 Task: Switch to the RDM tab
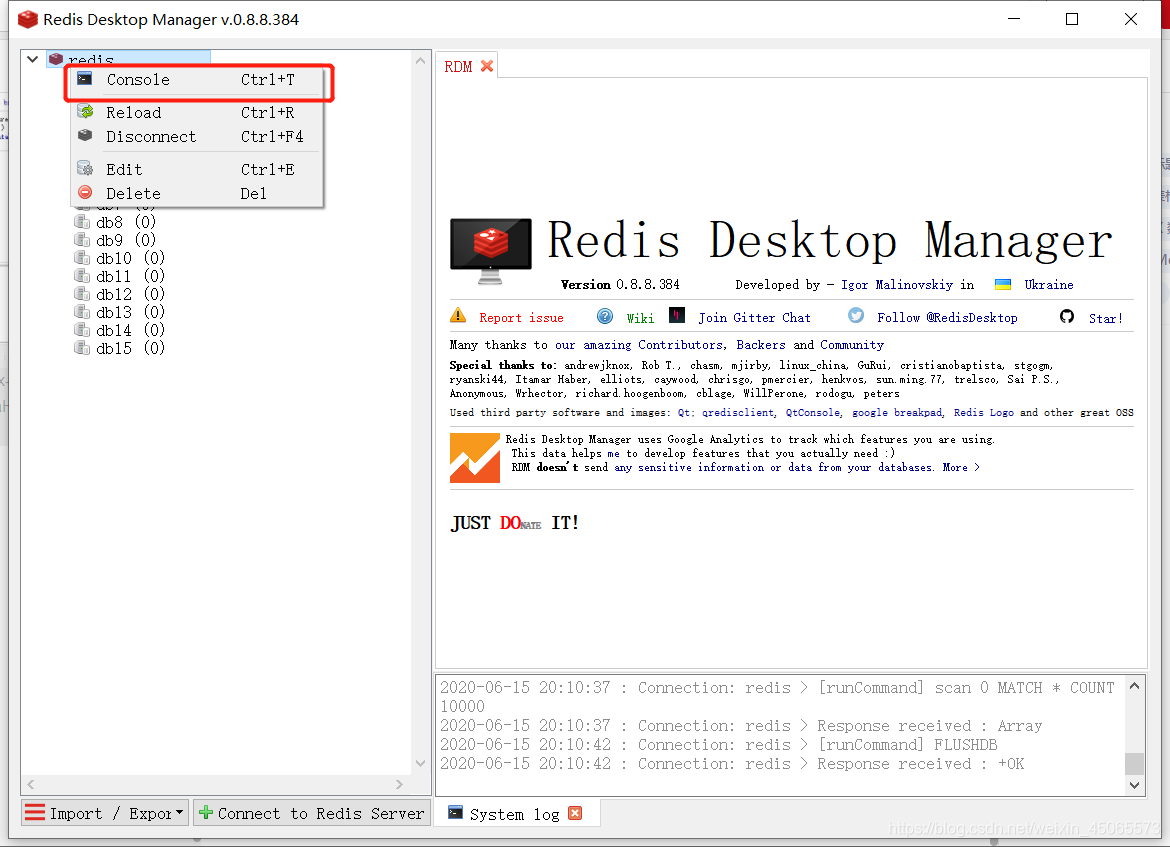click(x=458, y=66)
